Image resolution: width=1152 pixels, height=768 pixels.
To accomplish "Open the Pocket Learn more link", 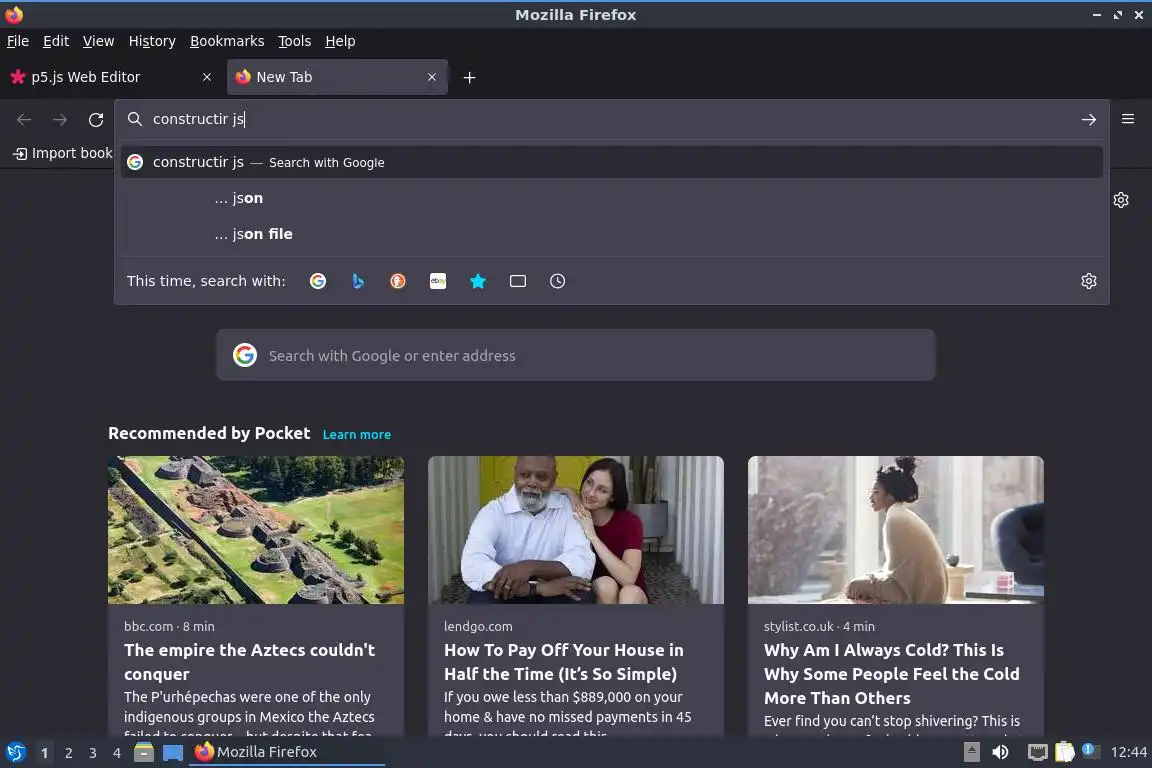I will 356,434.
